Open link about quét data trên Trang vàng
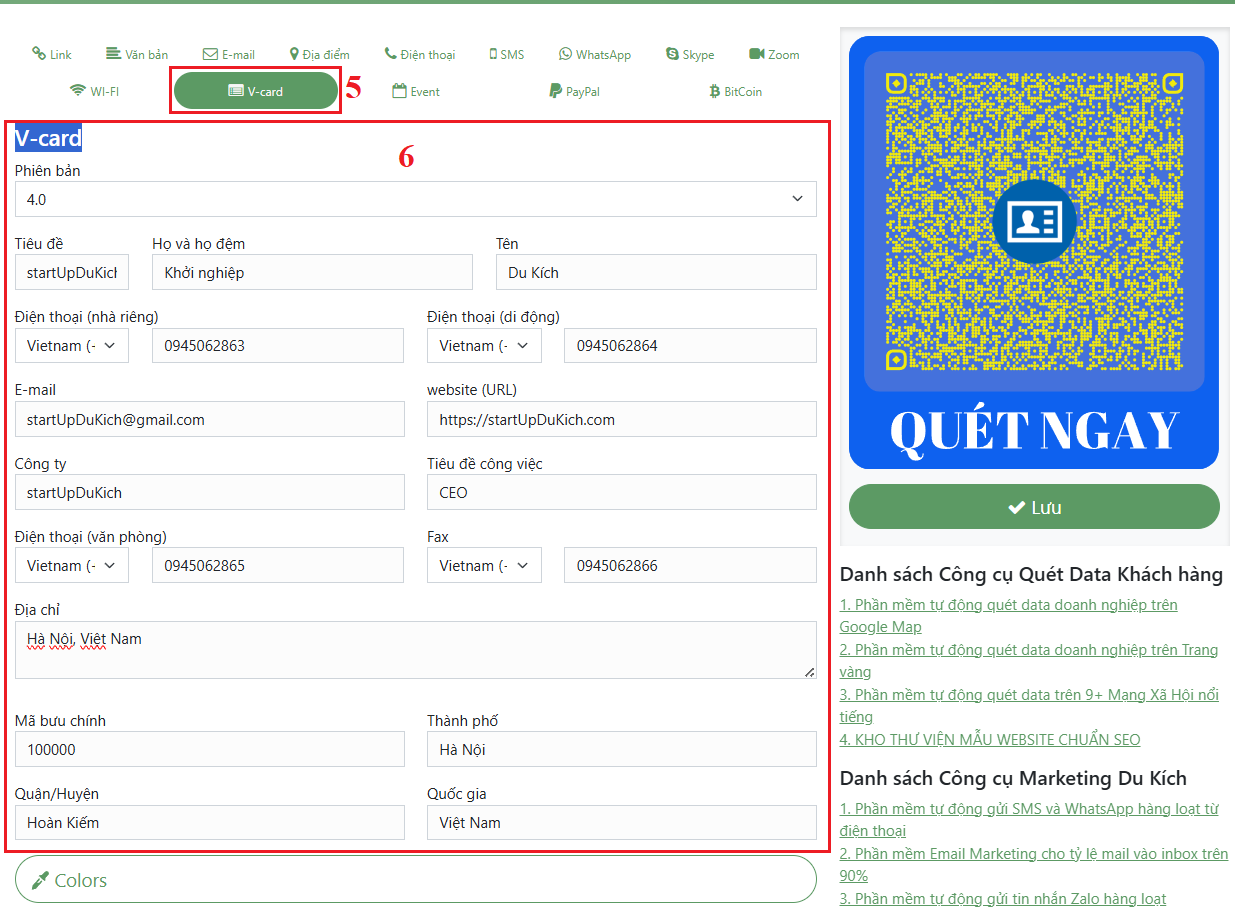This screenshot has height=907, width=1235. coord(1029,660)
